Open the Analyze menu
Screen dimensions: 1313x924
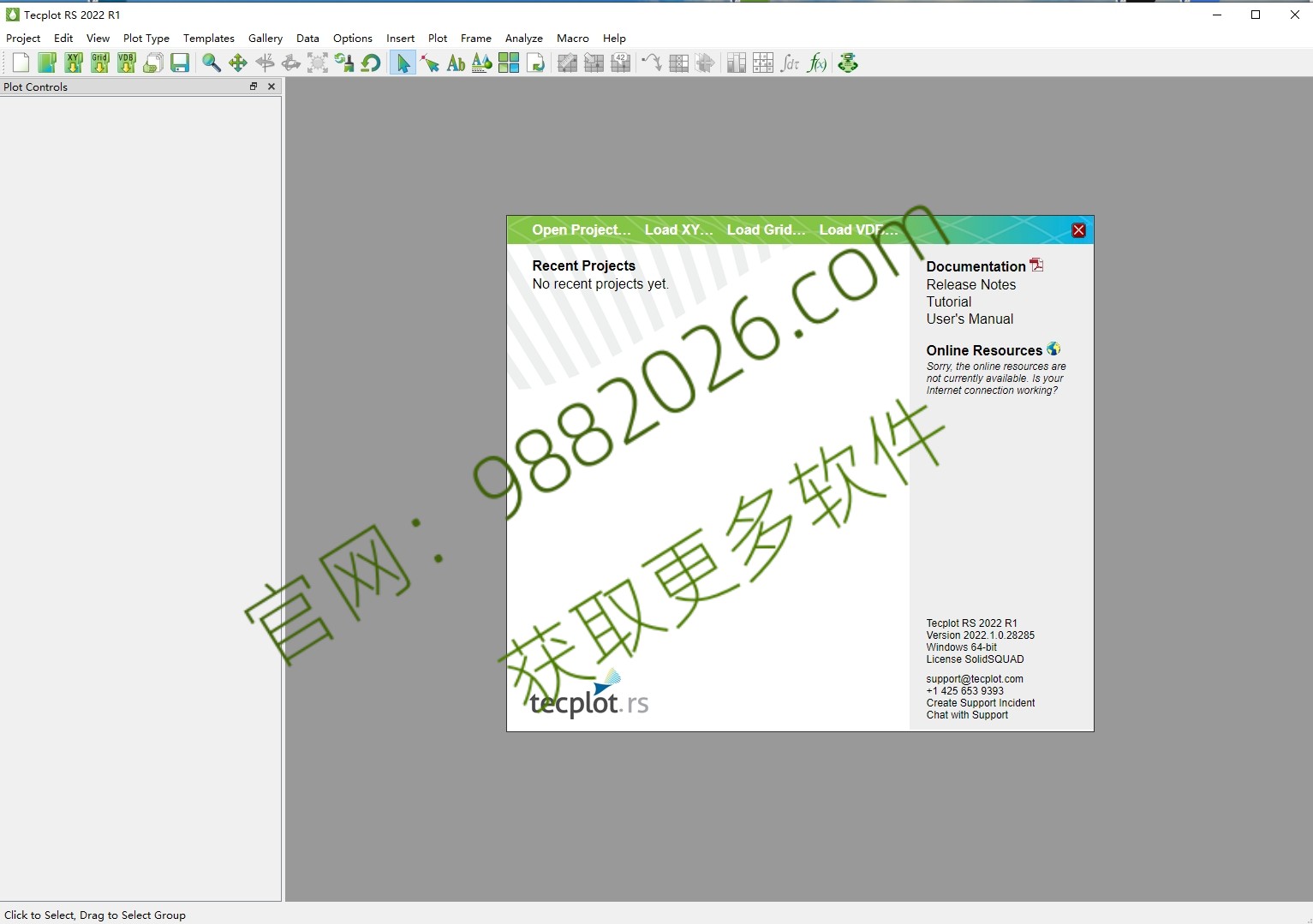(524, 39)
